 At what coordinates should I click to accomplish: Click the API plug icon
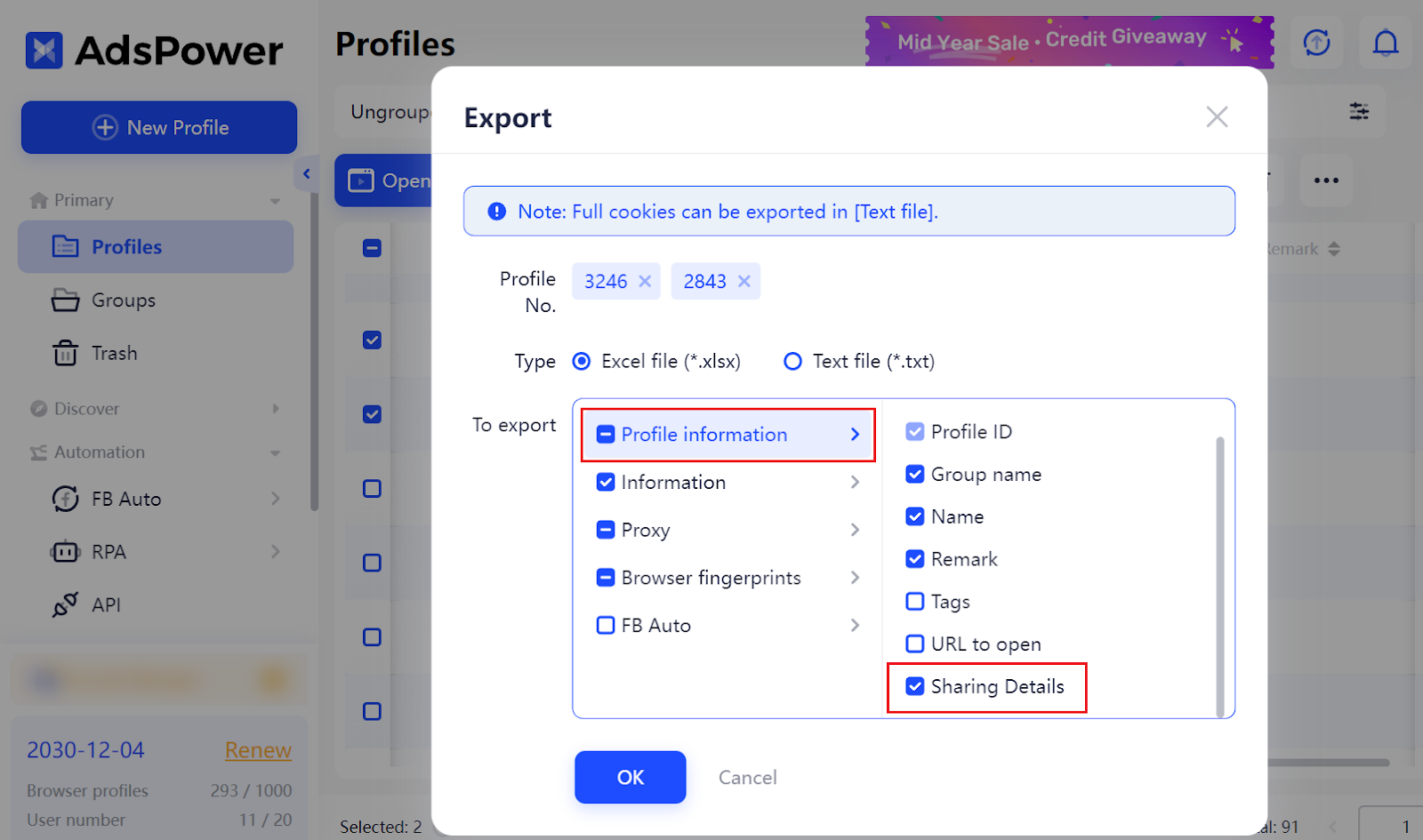coord(65,604)
